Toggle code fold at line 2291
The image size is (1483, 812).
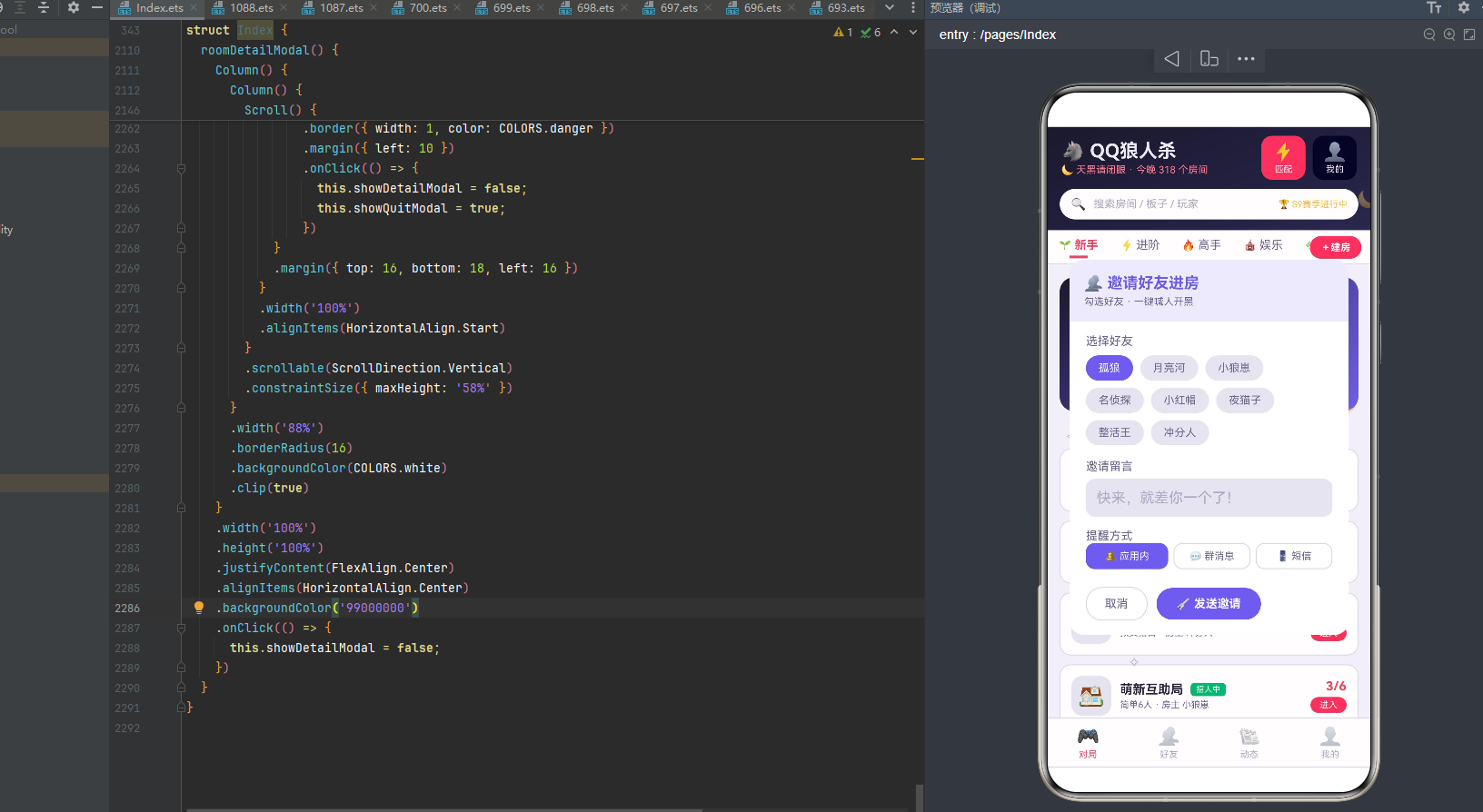click(x=181, y=708)
